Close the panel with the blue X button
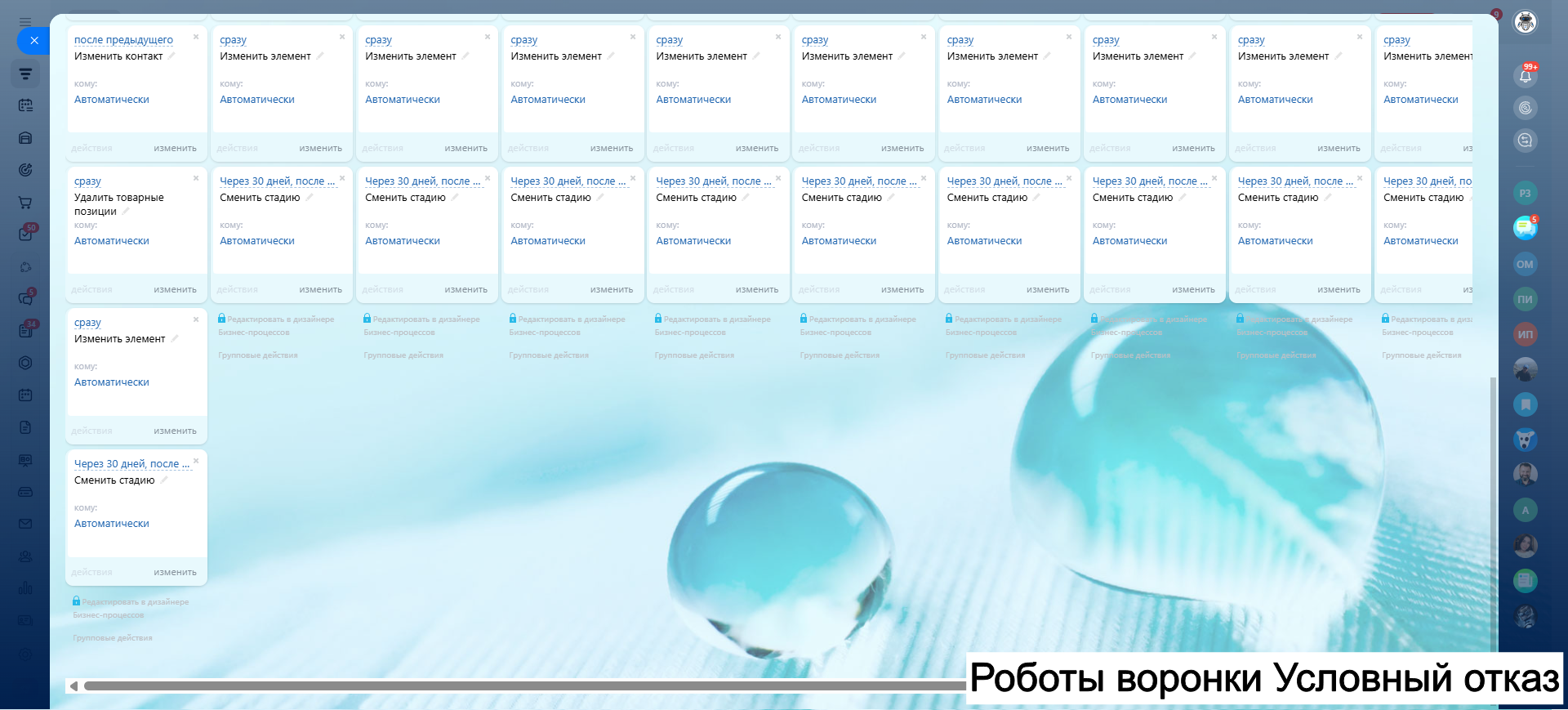Viewport: 1568px width, 710px height. coord(33,40)
